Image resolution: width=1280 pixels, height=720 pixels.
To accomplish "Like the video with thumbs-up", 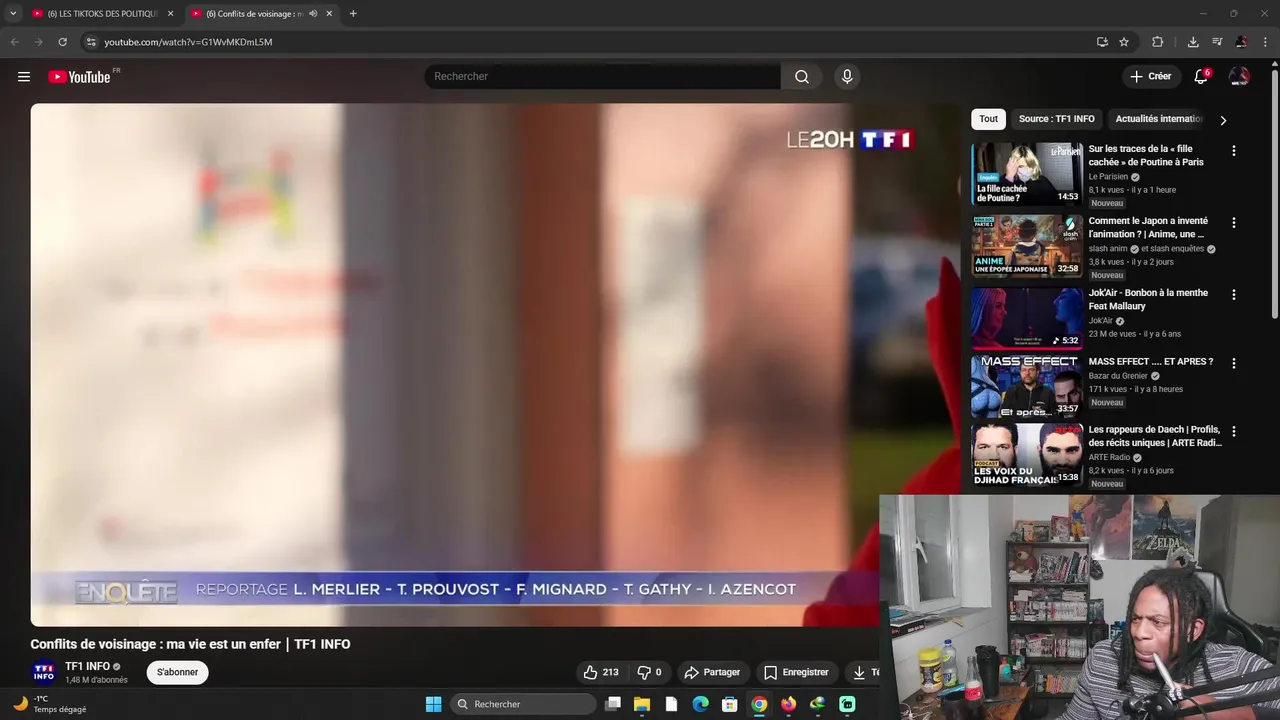I will [x=600, y=672].
